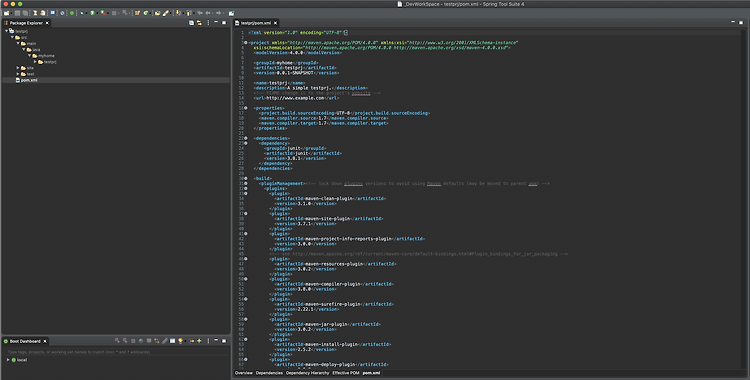Click the Boot Dashboard tag filter field

[116, 352]
